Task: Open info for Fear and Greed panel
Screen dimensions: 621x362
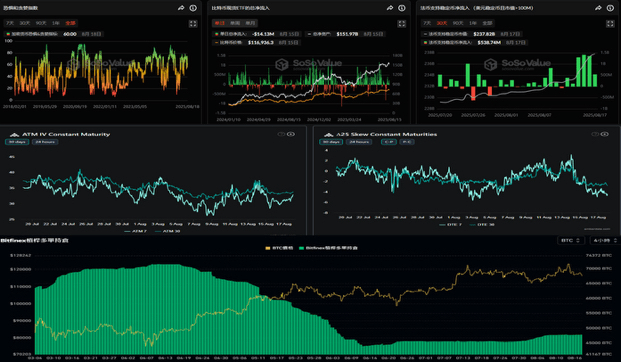Action: [193, 8]
